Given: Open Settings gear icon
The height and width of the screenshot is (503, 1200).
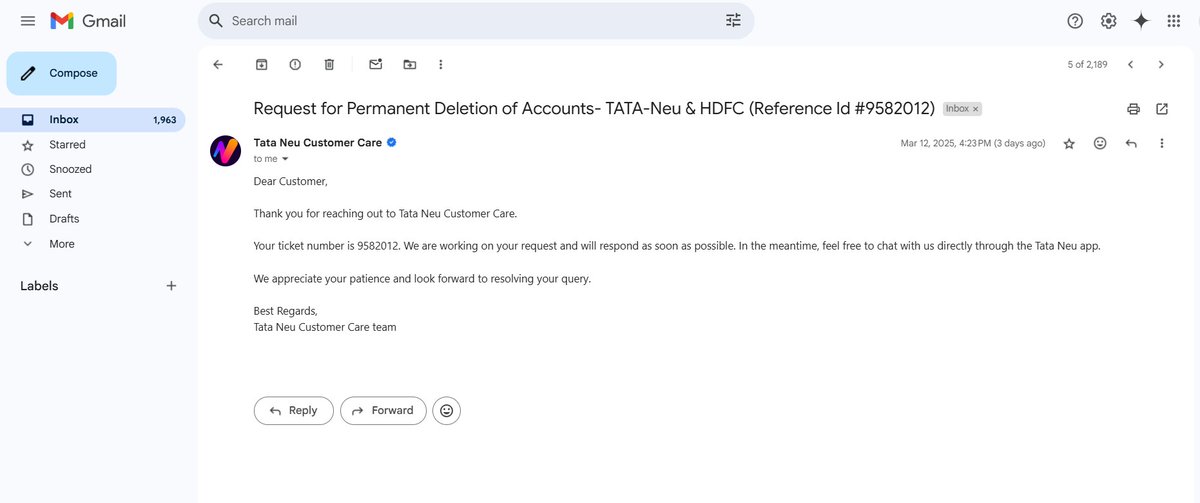Looking at the screenshot, I should point(1108,21).
